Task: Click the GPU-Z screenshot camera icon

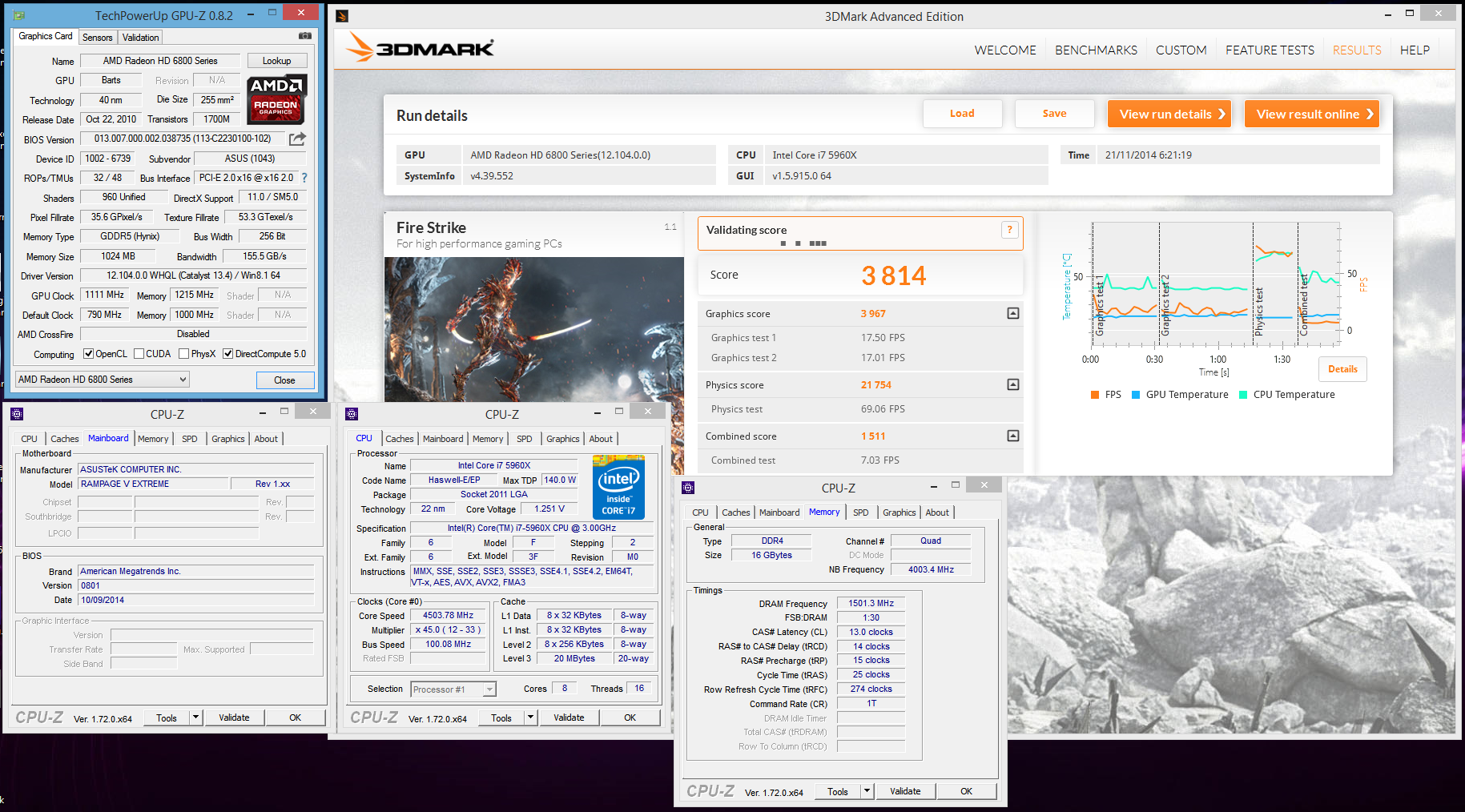Action: (x=304, y=36)
